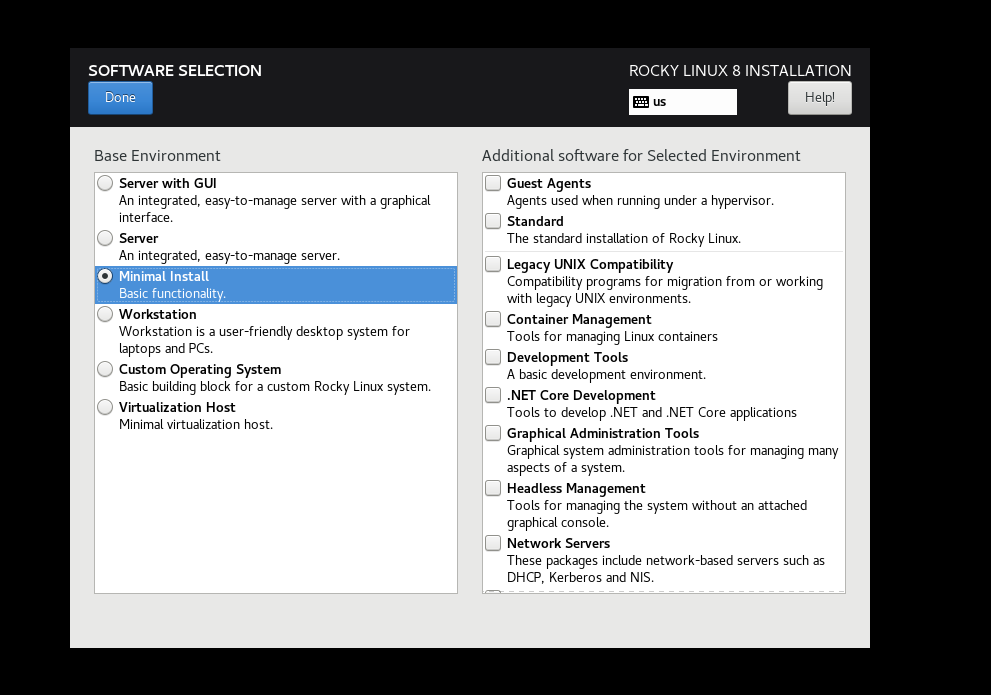Tick the Standard checkbox
991x695 pixels.
493,221
